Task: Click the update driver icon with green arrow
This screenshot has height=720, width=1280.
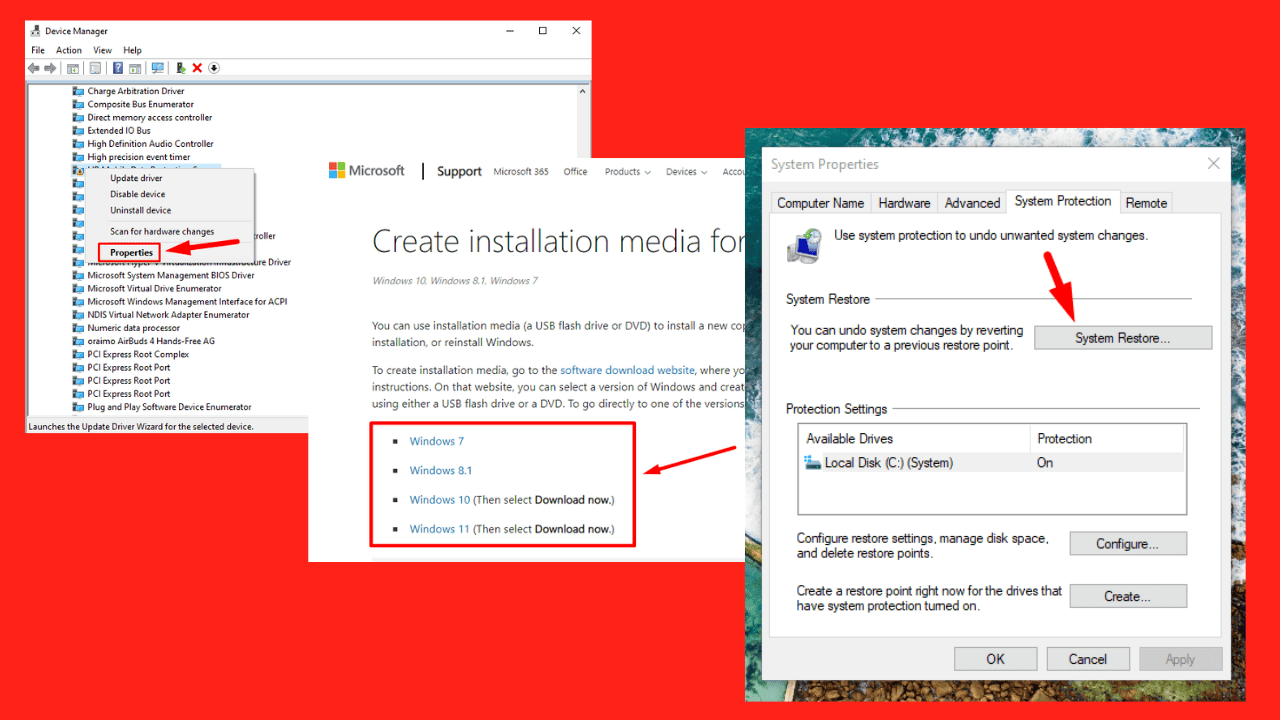Action: pyautogui.click(x=181, y=68)
